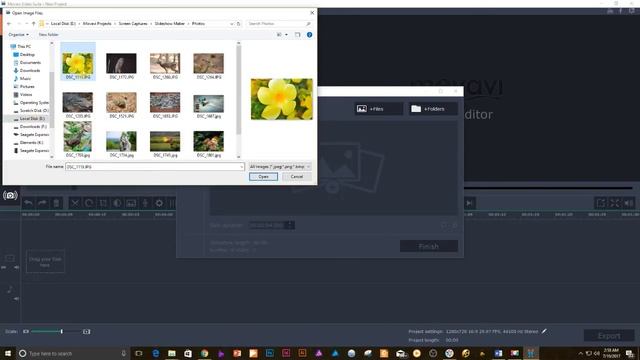
Task: Launch Microsoft Edge from taskbar
Action: 156,353
